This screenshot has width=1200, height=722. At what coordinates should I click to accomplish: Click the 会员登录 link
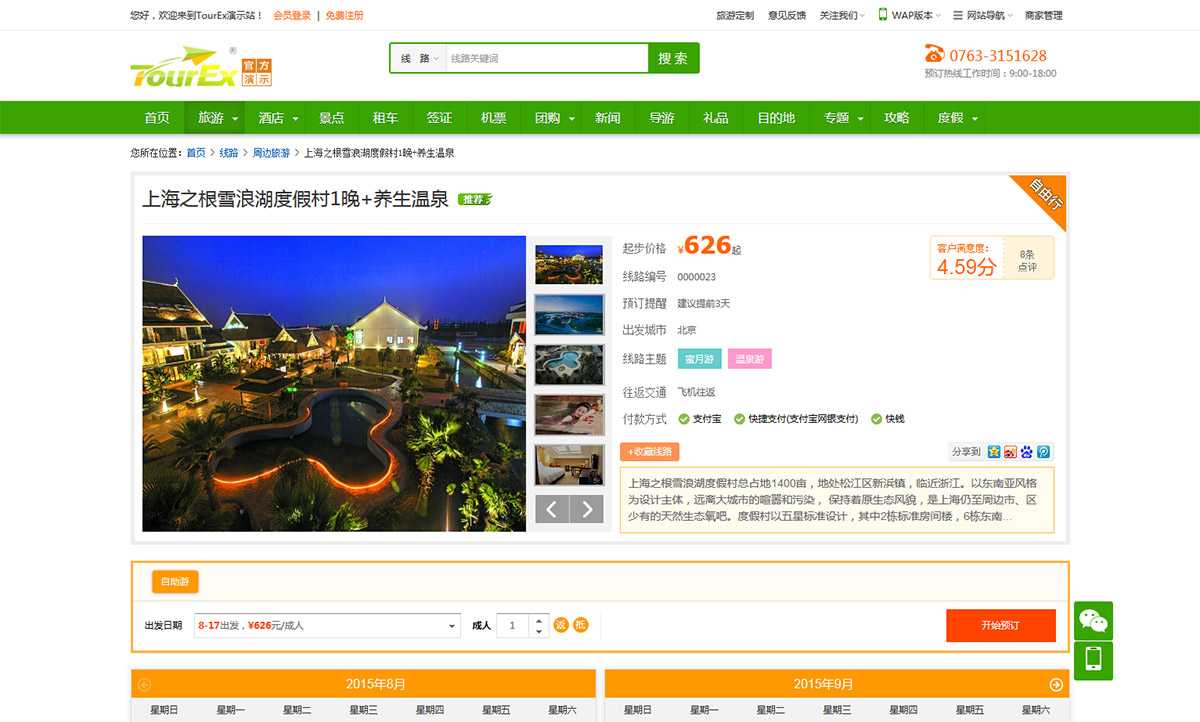[292, 15]
